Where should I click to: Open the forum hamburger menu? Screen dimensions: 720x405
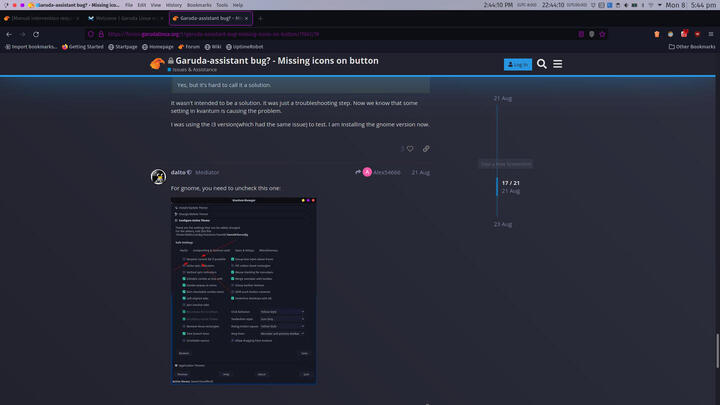pyautogui.click(x=557, y=64)
